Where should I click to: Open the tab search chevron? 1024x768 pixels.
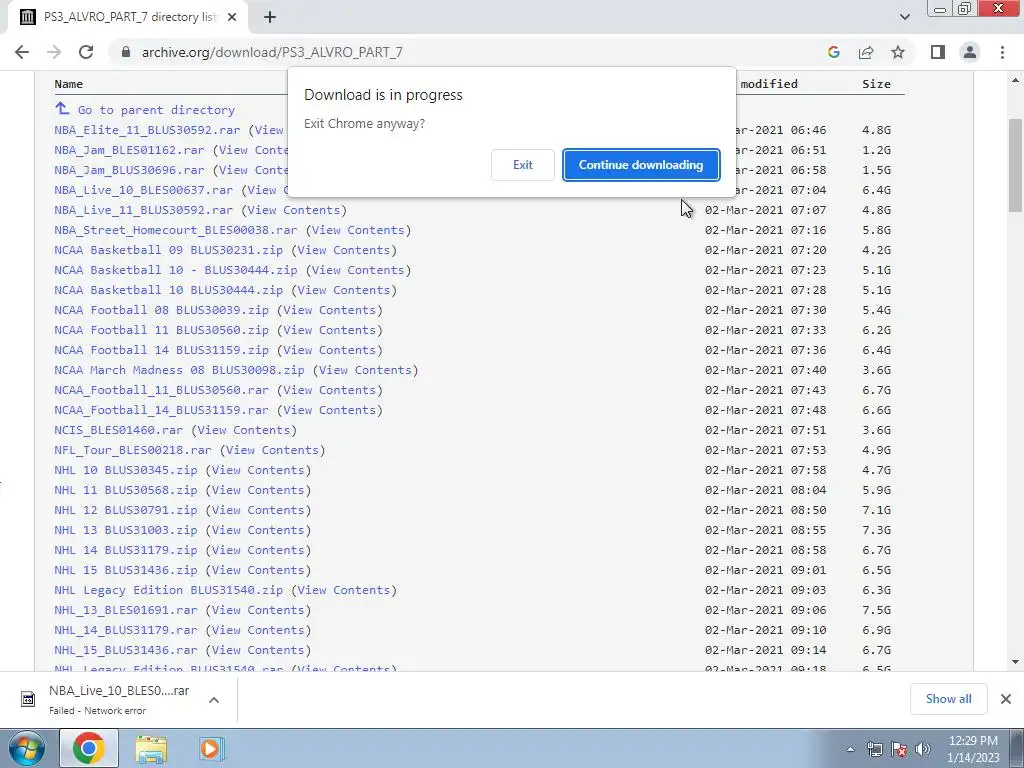point(904,18)
